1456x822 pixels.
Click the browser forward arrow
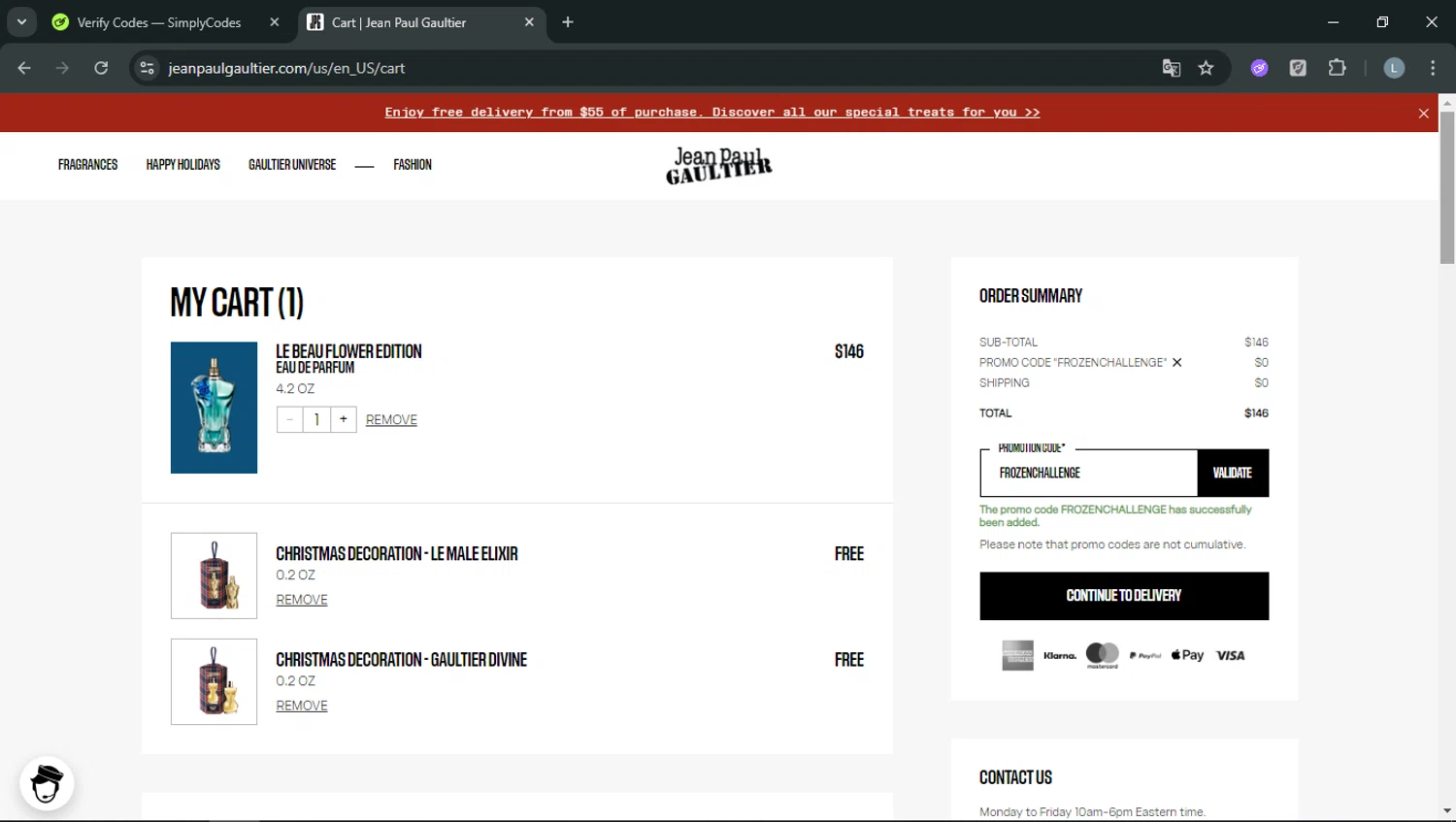tap(62, 68)
